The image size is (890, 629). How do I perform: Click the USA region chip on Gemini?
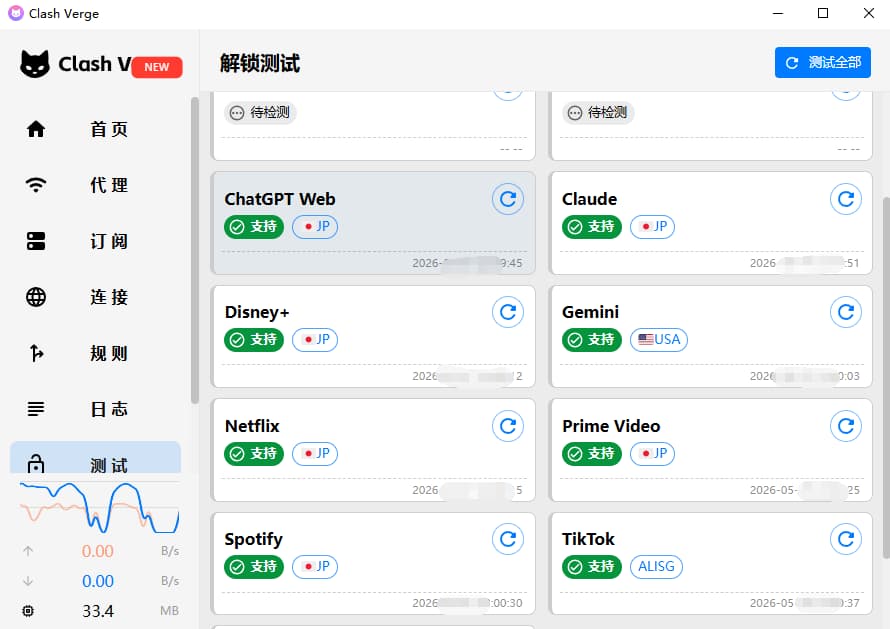click(658, 340)
